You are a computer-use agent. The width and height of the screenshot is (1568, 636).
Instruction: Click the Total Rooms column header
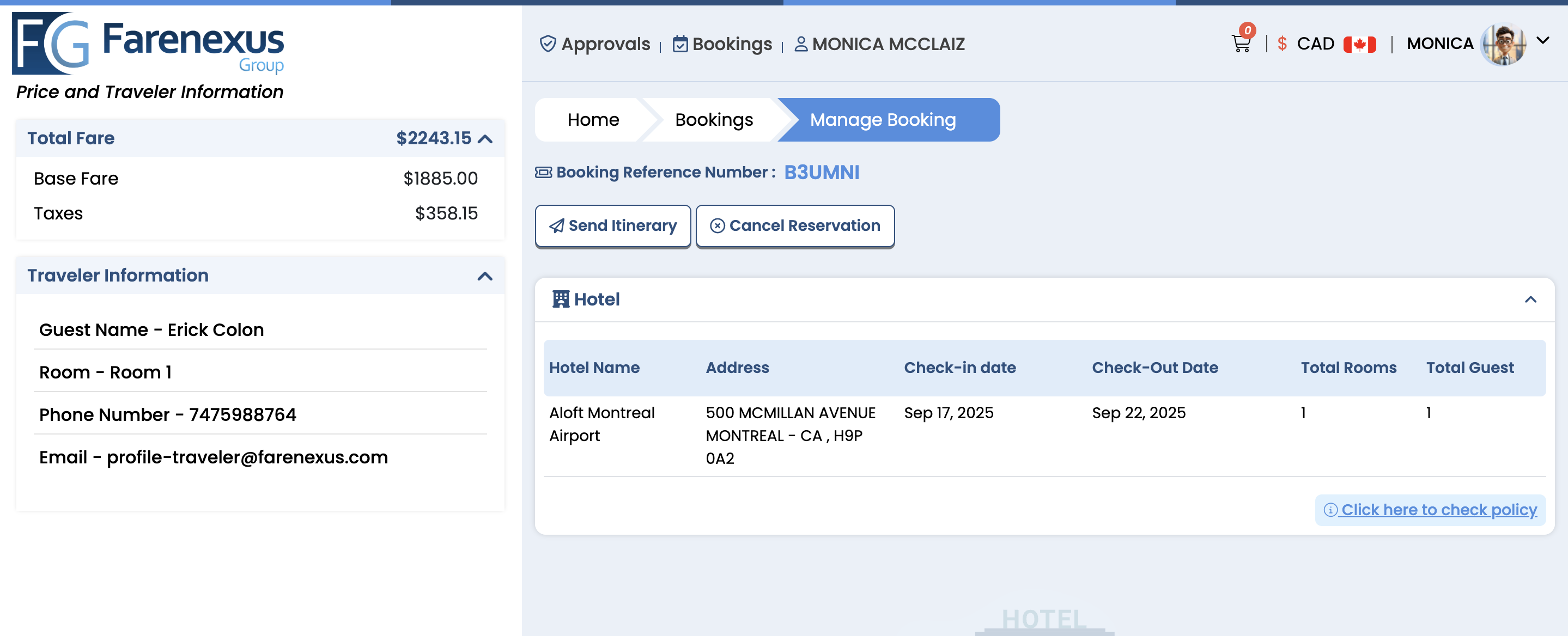(x=1348, y=368)
